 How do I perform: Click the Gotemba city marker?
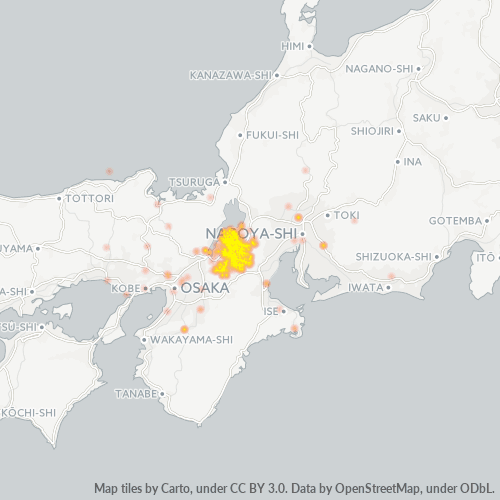[487, 221]
